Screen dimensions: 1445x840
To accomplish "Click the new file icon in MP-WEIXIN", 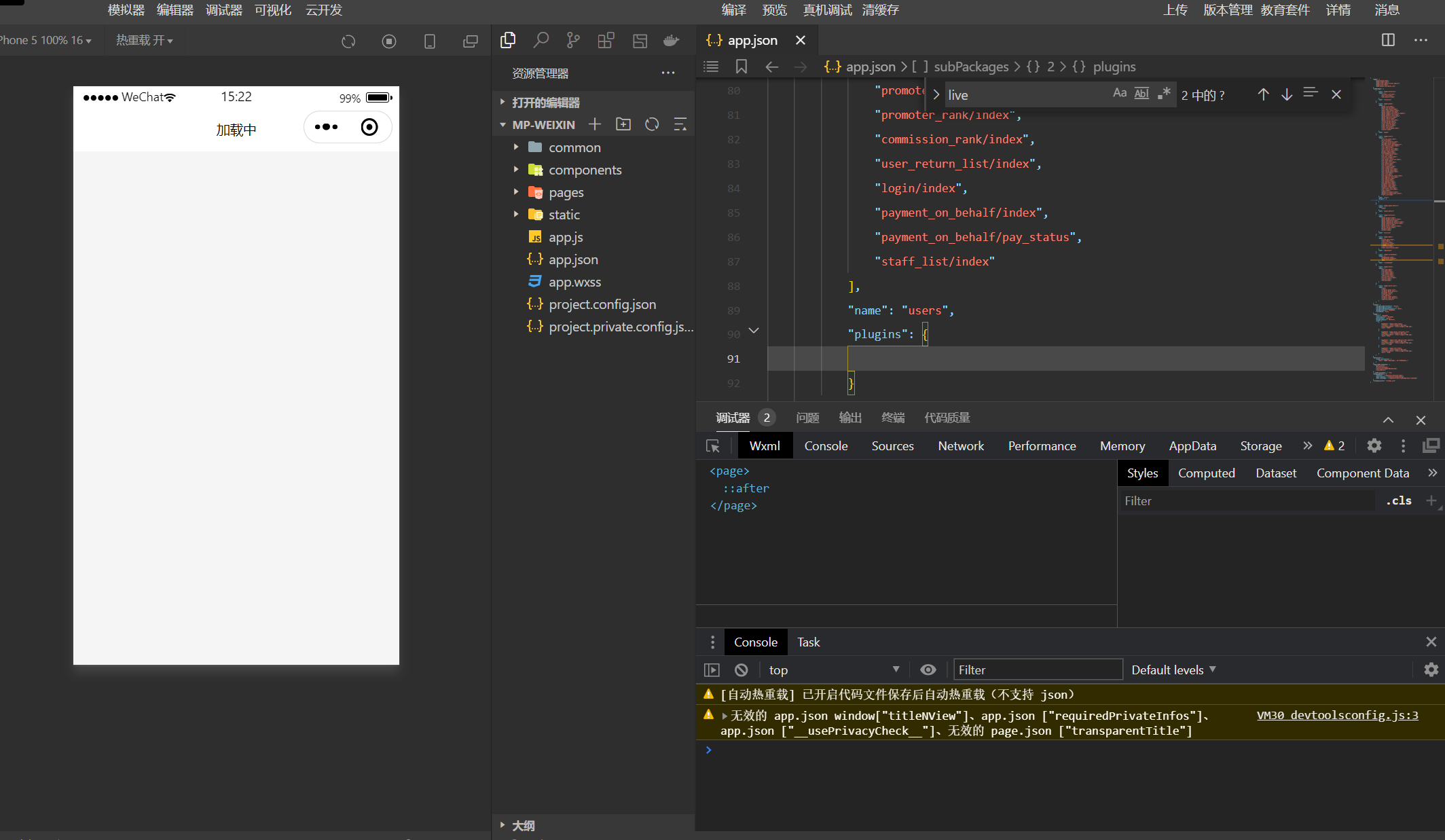I will coord(596,123).
